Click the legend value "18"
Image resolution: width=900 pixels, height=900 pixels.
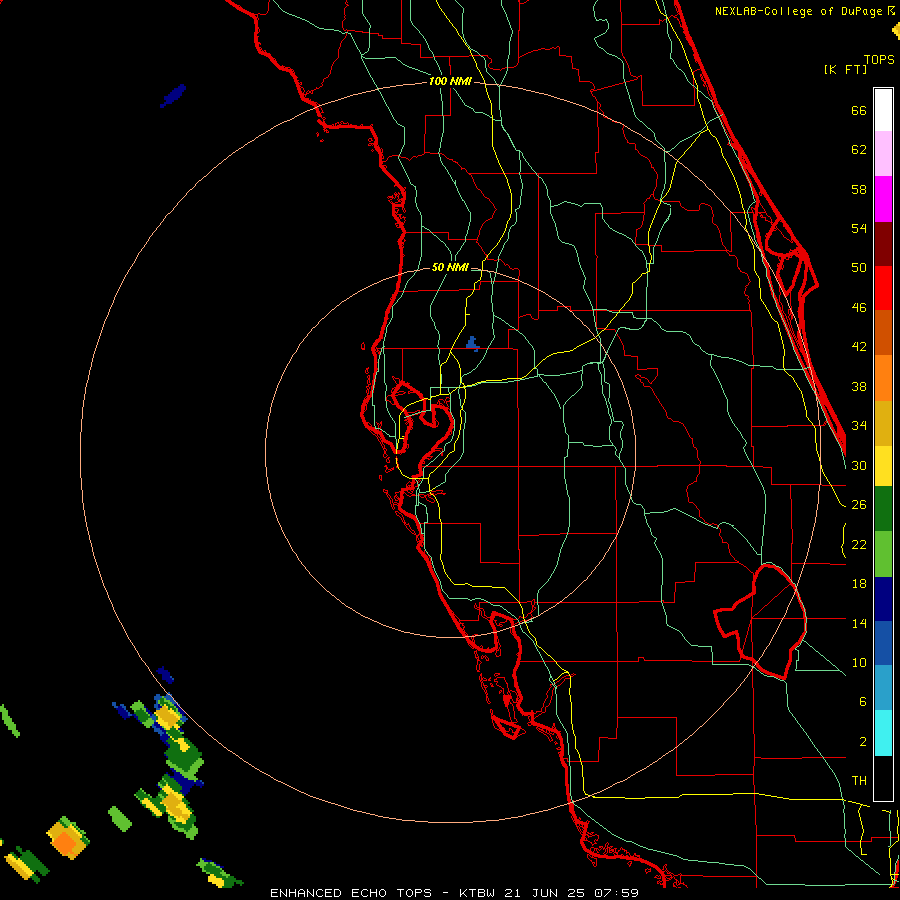[859, 584]
